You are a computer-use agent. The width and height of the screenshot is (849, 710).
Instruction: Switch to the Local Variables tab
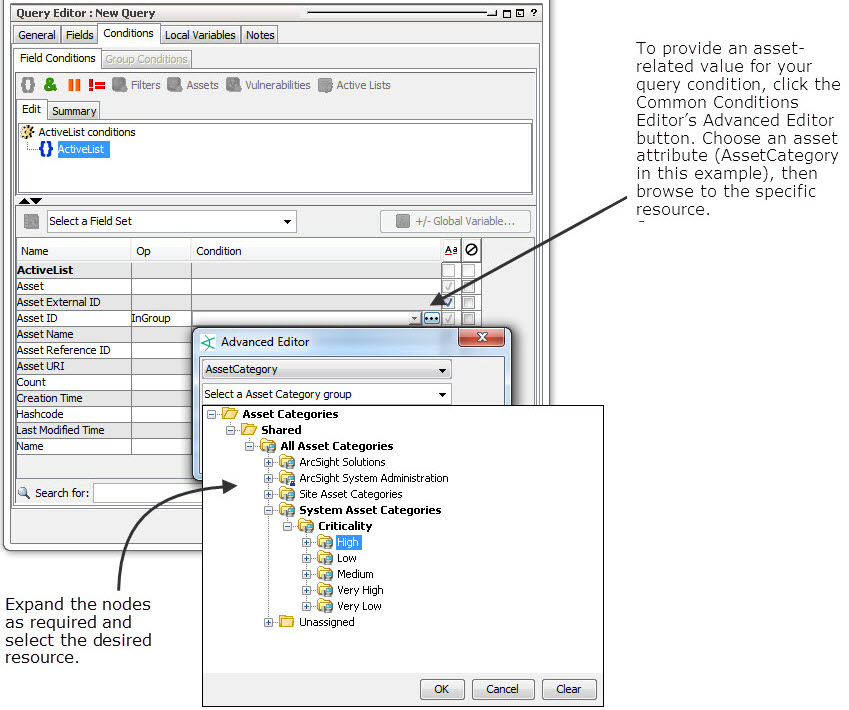point(199,34)
